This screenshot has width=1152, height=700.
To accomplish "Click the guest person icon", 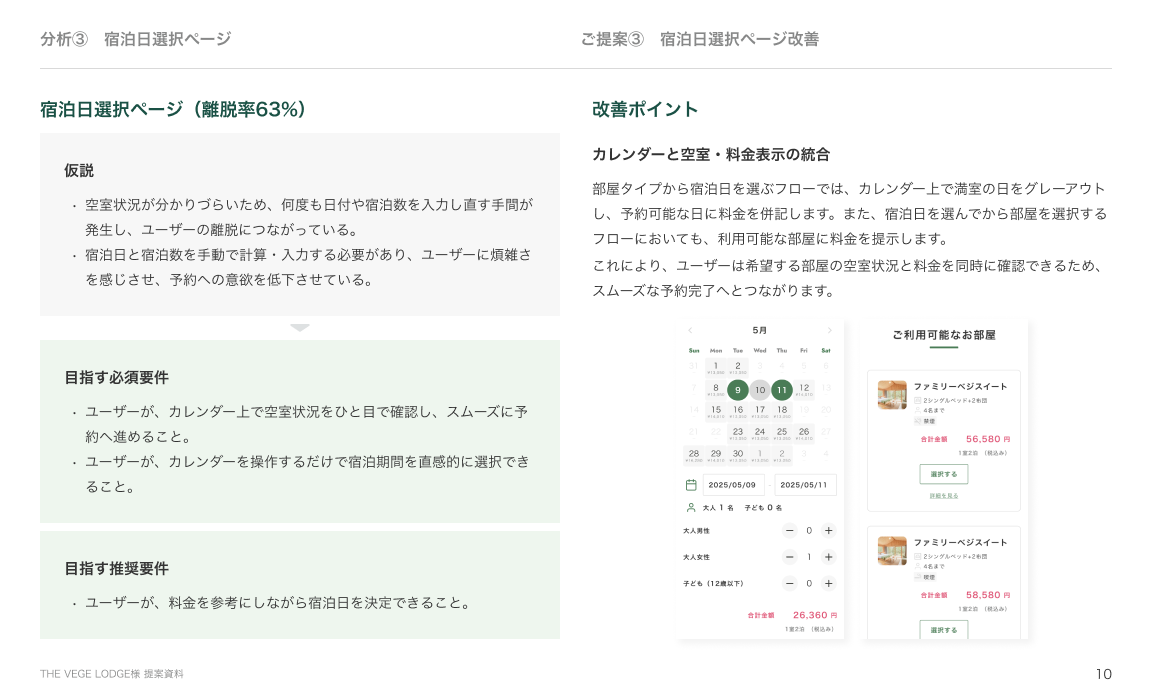I will click(691, 508).
